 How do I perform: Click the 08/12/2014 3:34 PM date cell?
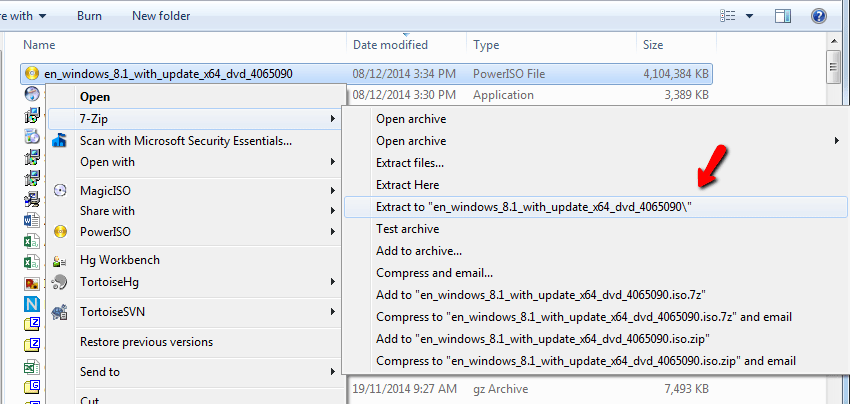pos(404,74)
